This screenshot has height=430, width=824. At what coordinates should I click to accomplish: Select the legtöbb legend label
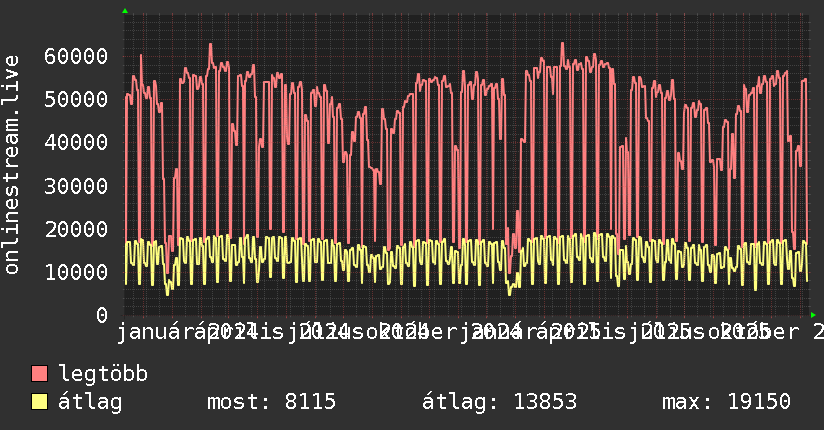103,375
